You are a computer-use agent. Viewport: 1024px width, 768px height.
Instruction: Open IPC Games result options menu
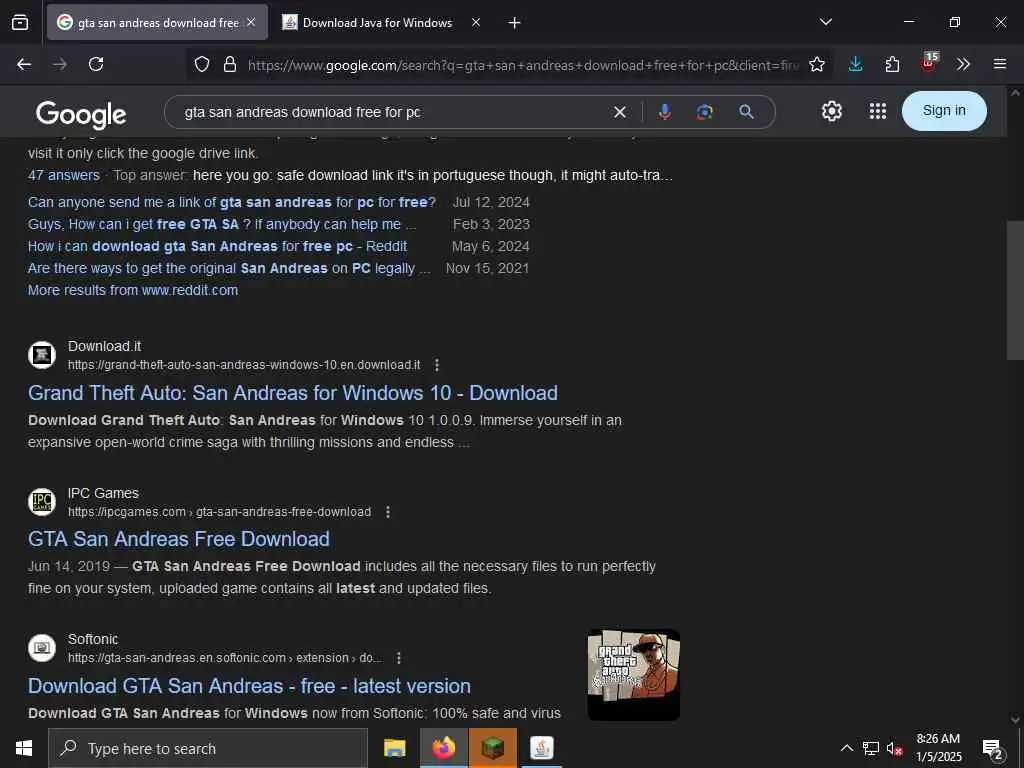point(388,512)
